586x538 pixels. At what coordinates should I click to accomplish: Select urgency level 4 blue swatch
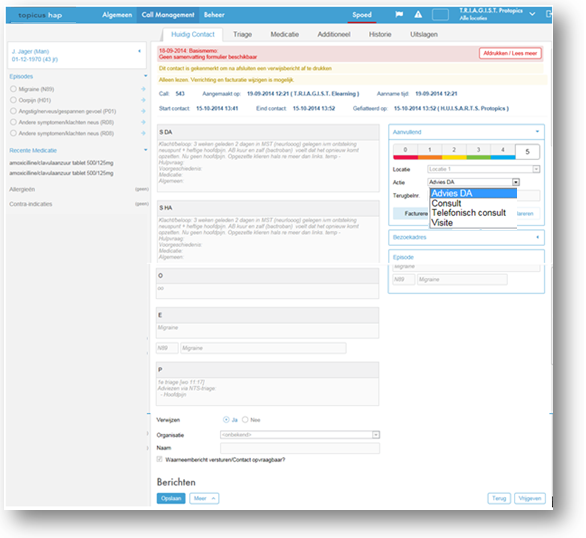503,152
